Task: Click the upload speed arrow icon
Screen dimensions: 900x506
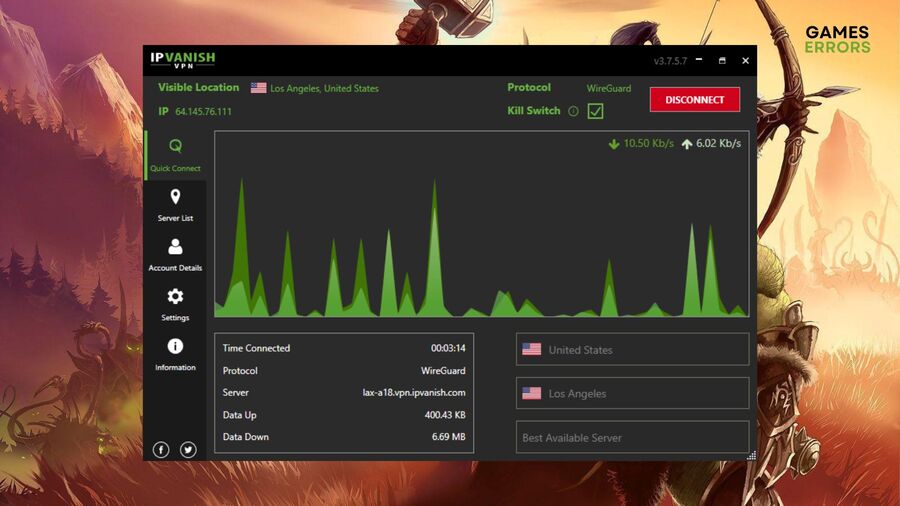Action: pyautogui.click(x=686, y=144)
